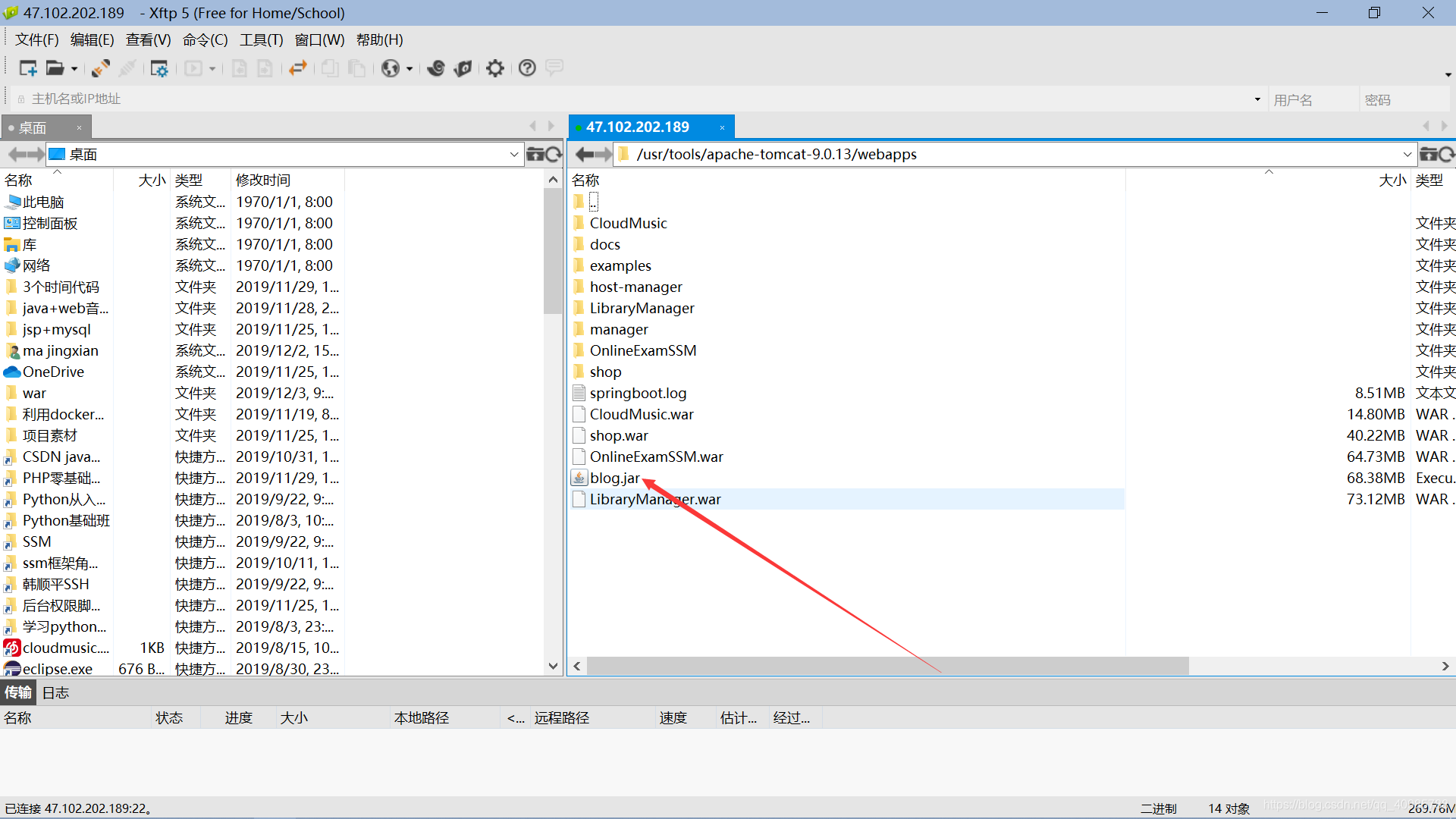This screenshot has width=1456, height=819.
Task: Open the session folder icon in toolbar
Action: (55, 68)
